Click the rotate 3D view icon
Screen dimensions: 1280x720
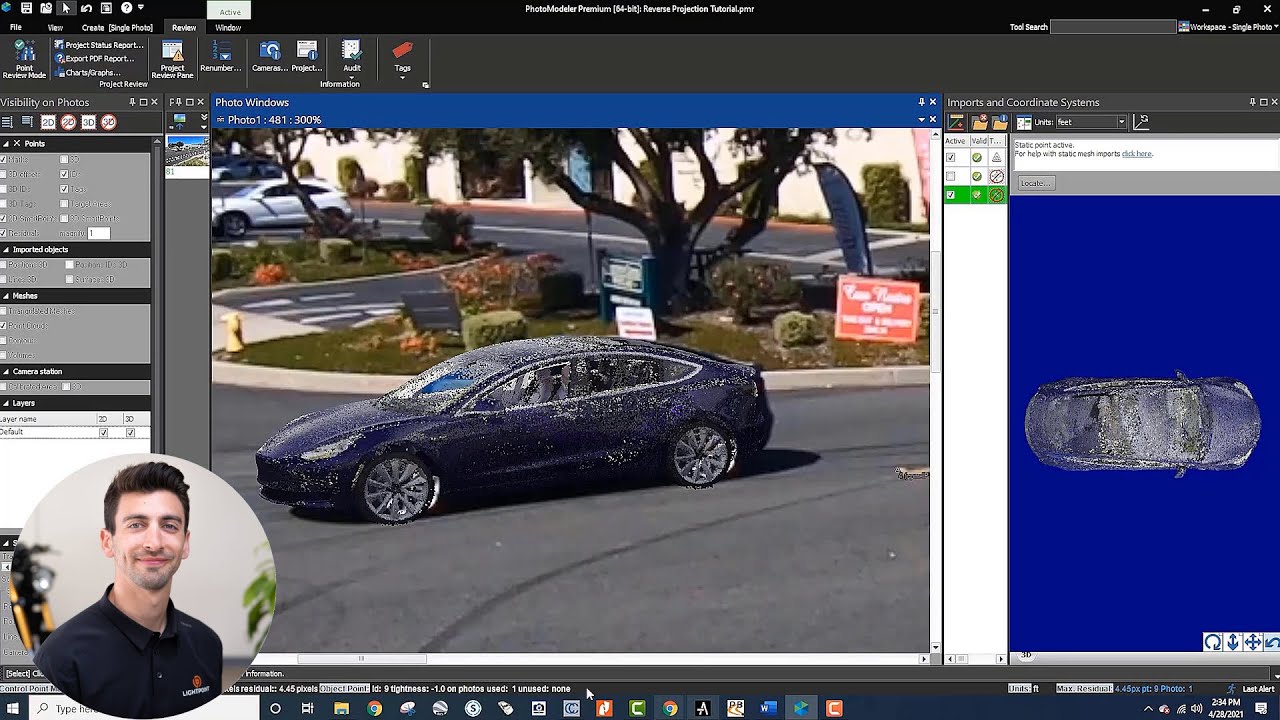(x=1213, y=643)
